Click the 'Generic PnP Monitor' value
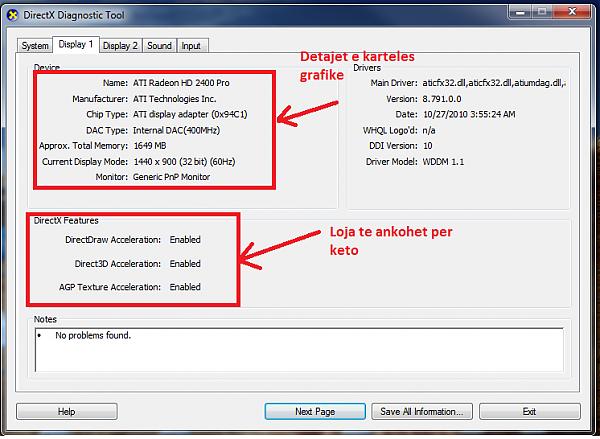The width and height of the screenshot is (600, 439). point(171,177)
